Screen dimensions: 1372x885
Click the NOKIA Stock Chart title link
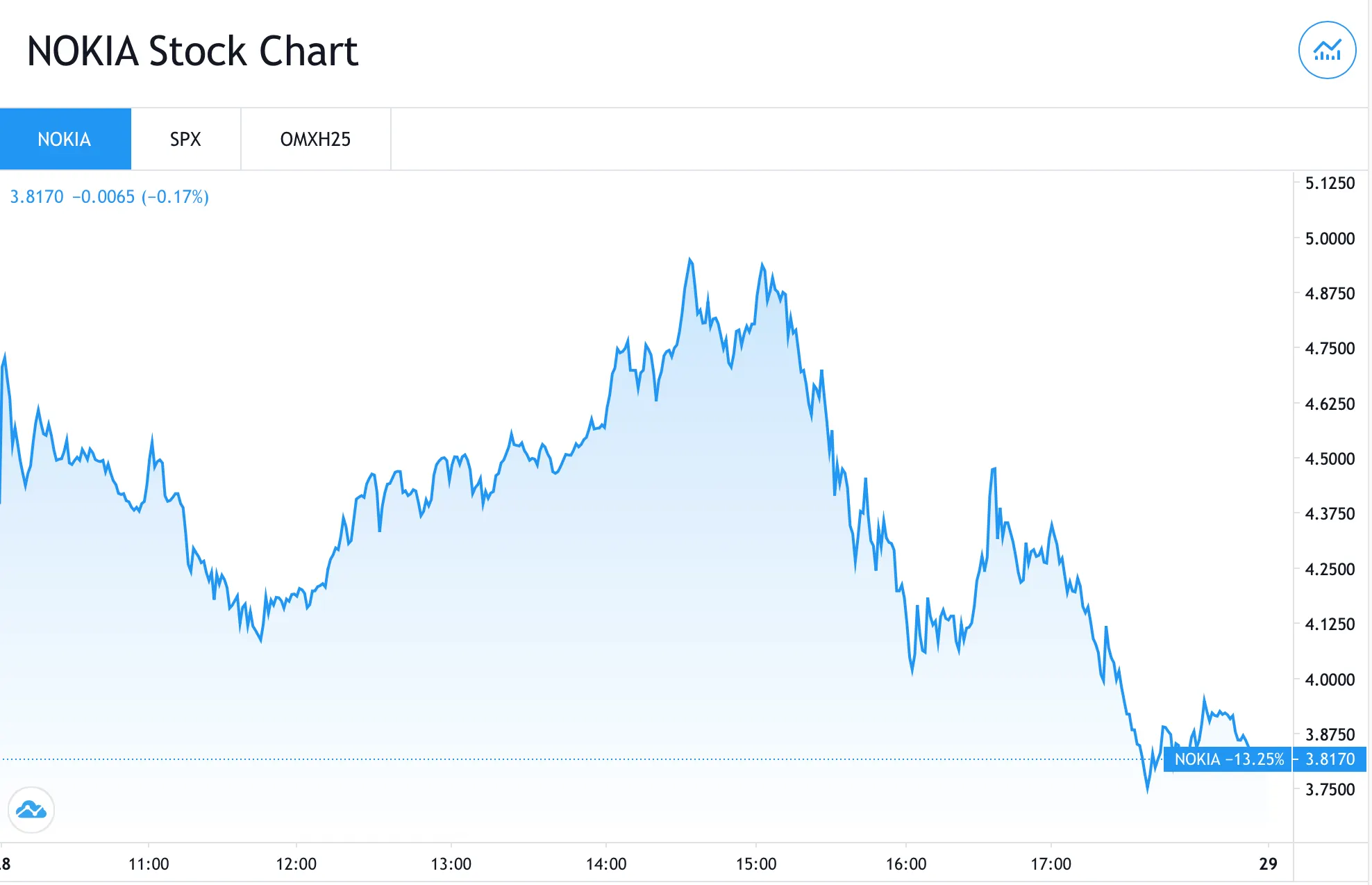click(x=192, y=49)
